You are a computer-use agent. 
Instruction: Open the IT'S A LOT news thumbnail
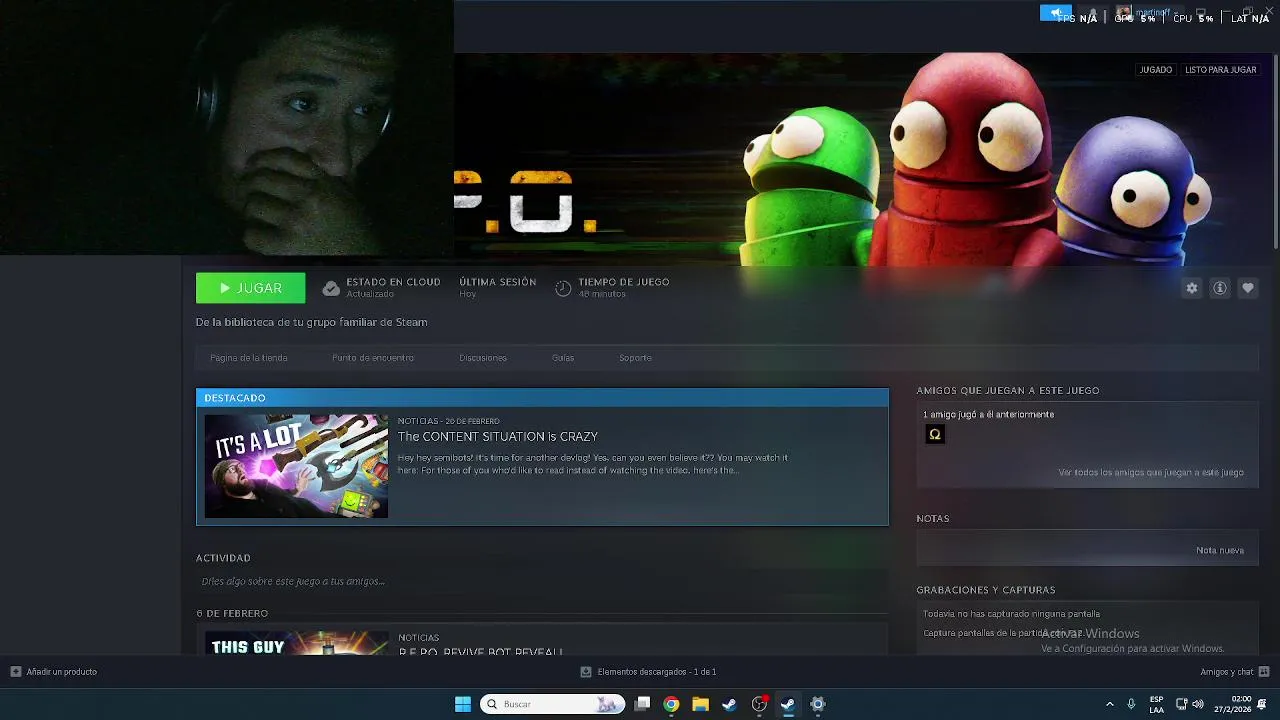click(296, 466)
